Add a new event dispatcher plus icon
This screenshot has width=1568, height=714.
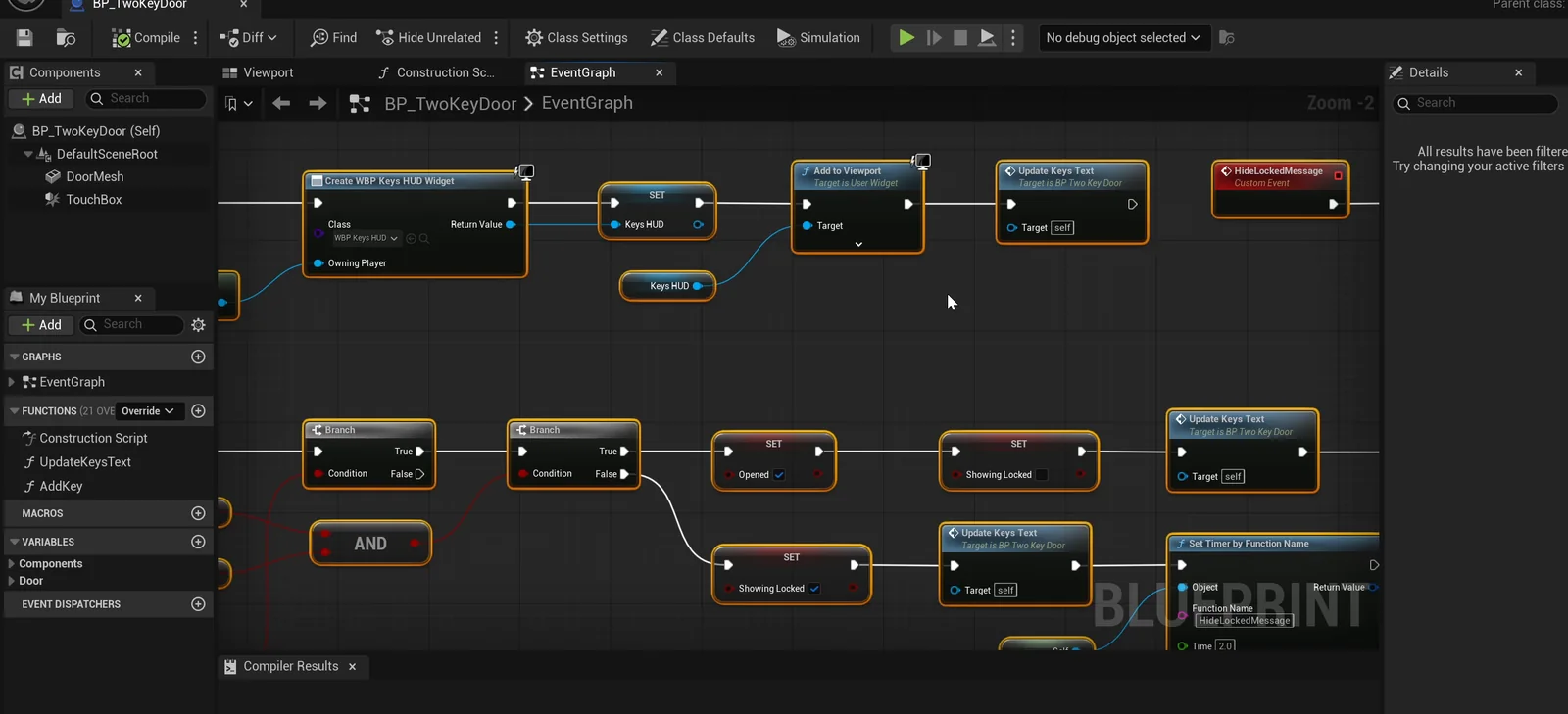click(198, 604)
